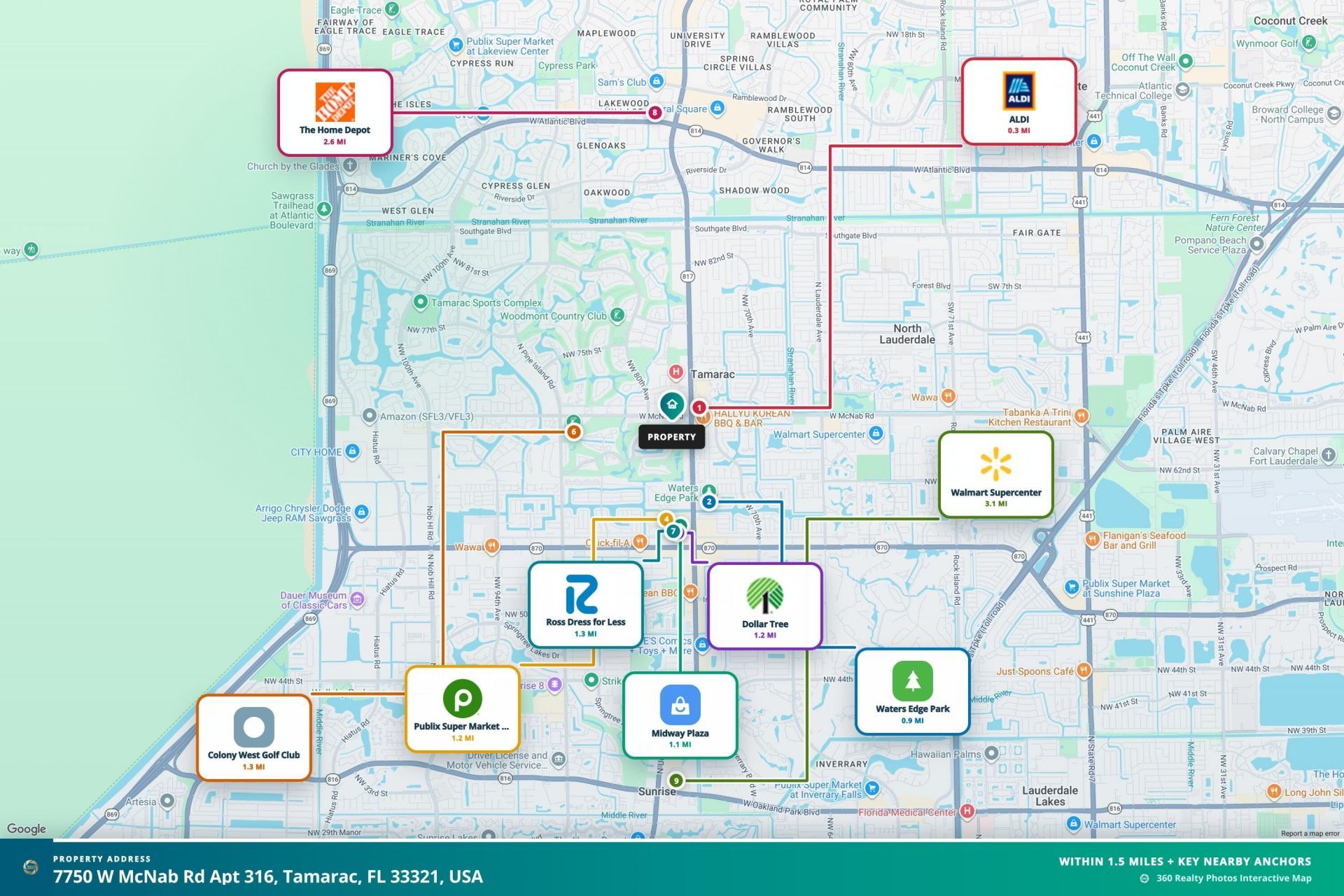Click the Within 1.5 Miles + Key Nearby Anchors heading
1344x896 pixels.
pyautogui.click(x=1184, y=862)
